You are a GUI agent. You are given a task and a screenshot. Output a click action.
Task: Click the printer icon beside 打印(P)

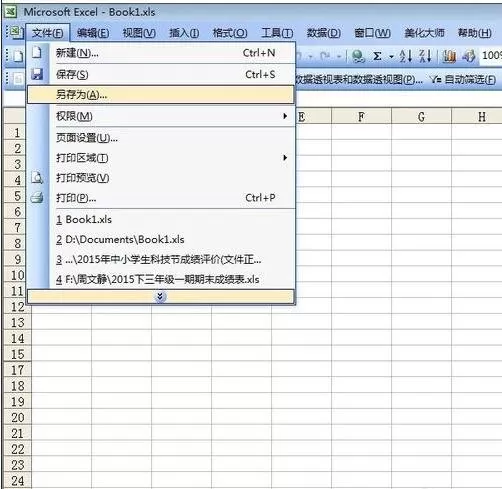tap(37, 198)
